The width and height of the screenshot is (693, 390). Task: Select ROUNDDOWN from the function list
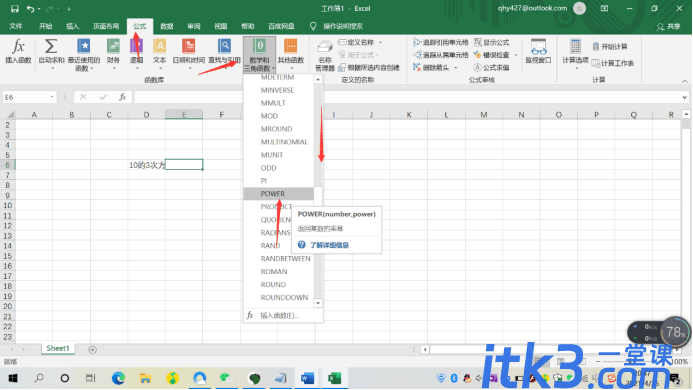(x=279, y=298)
